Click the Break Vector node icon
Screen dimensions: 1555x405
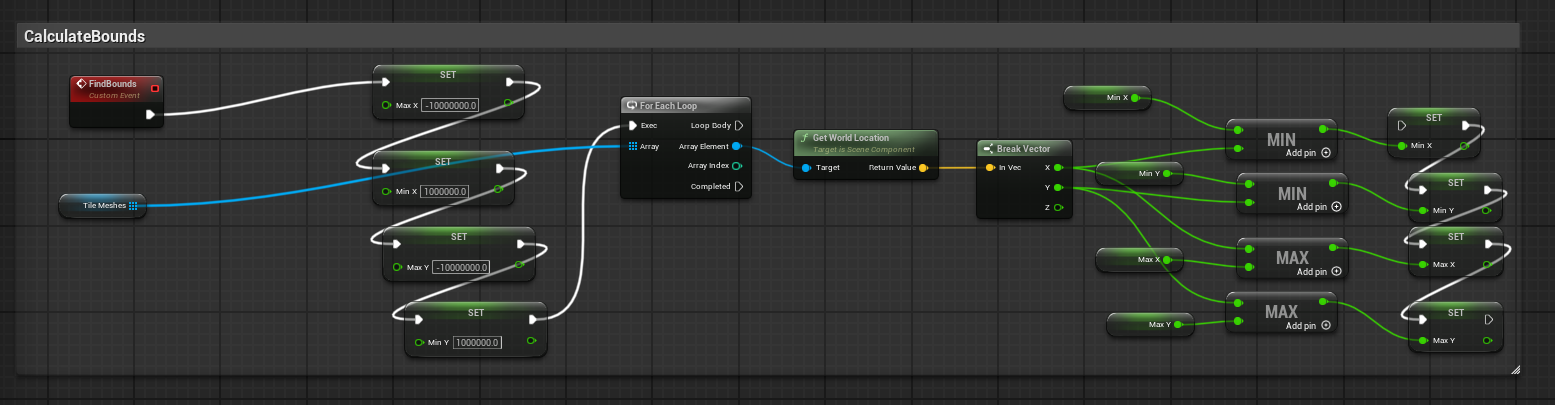tap(988, 148)
